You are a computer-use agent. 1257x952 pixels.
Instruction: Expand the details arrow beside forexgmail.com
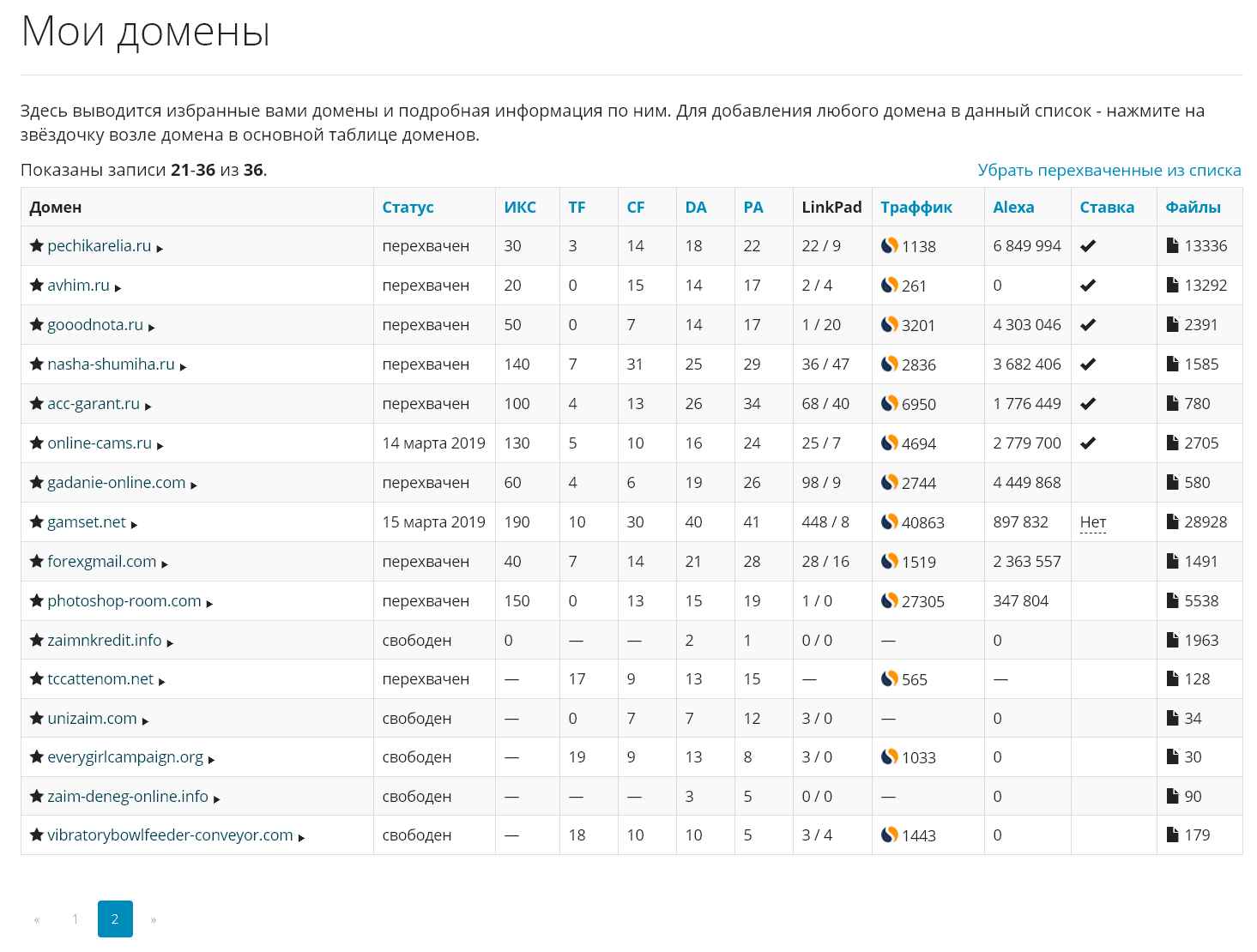(165, 564)
